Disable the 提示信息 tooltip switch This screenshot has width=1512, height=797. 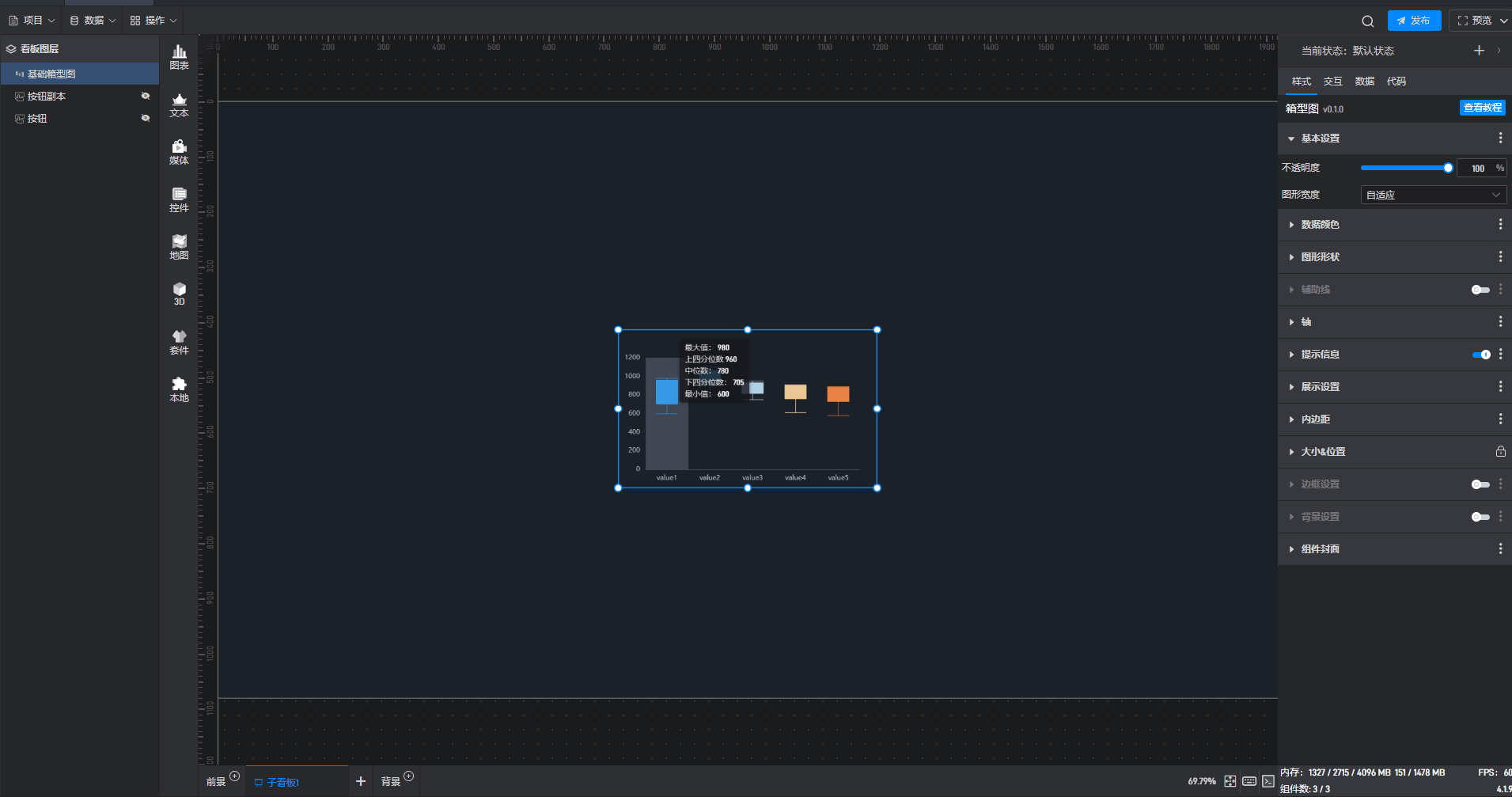coord(1480,355)
